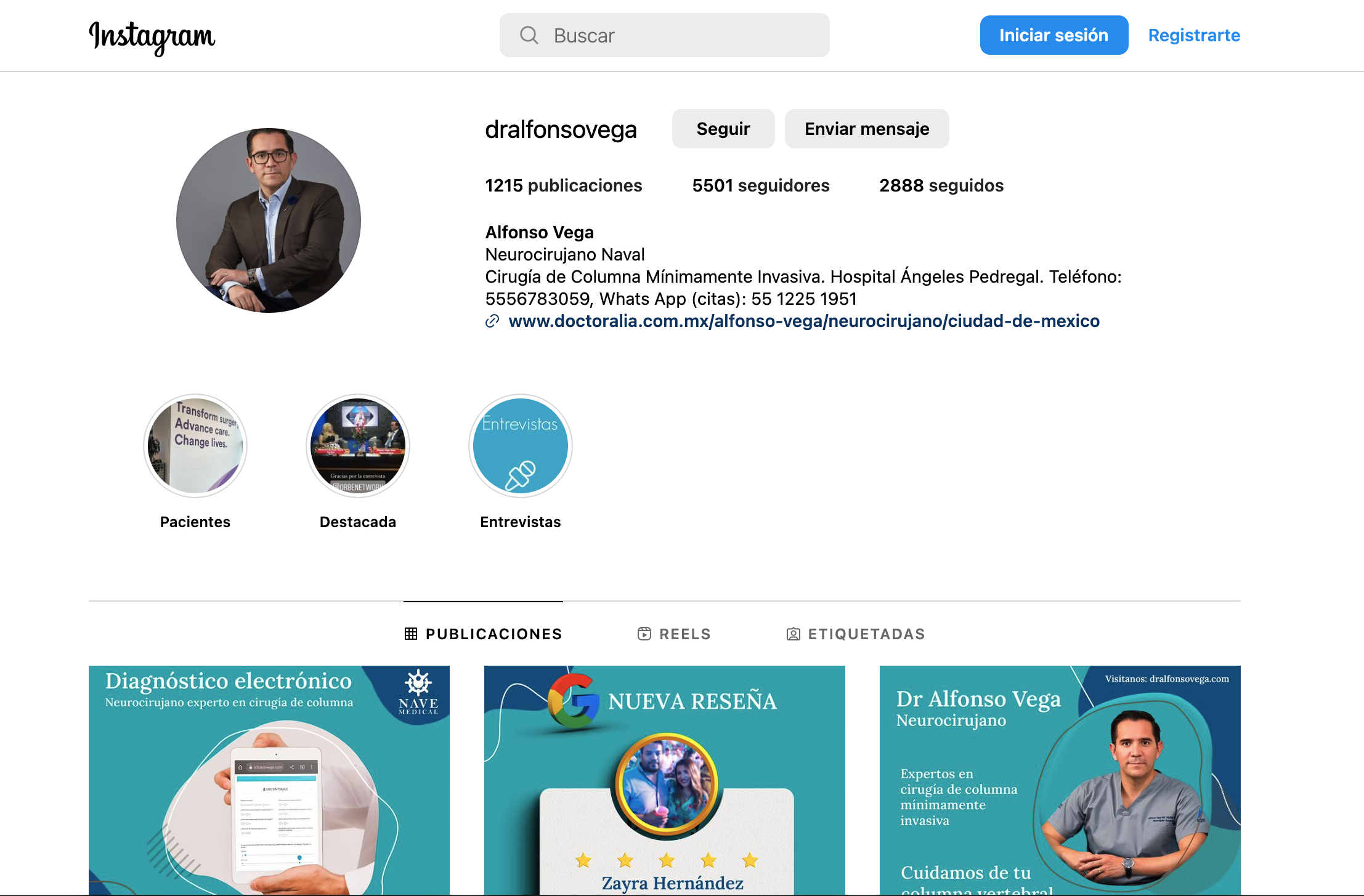Click the link chain icon in bio
The image size is (1364, 896).
492,321
